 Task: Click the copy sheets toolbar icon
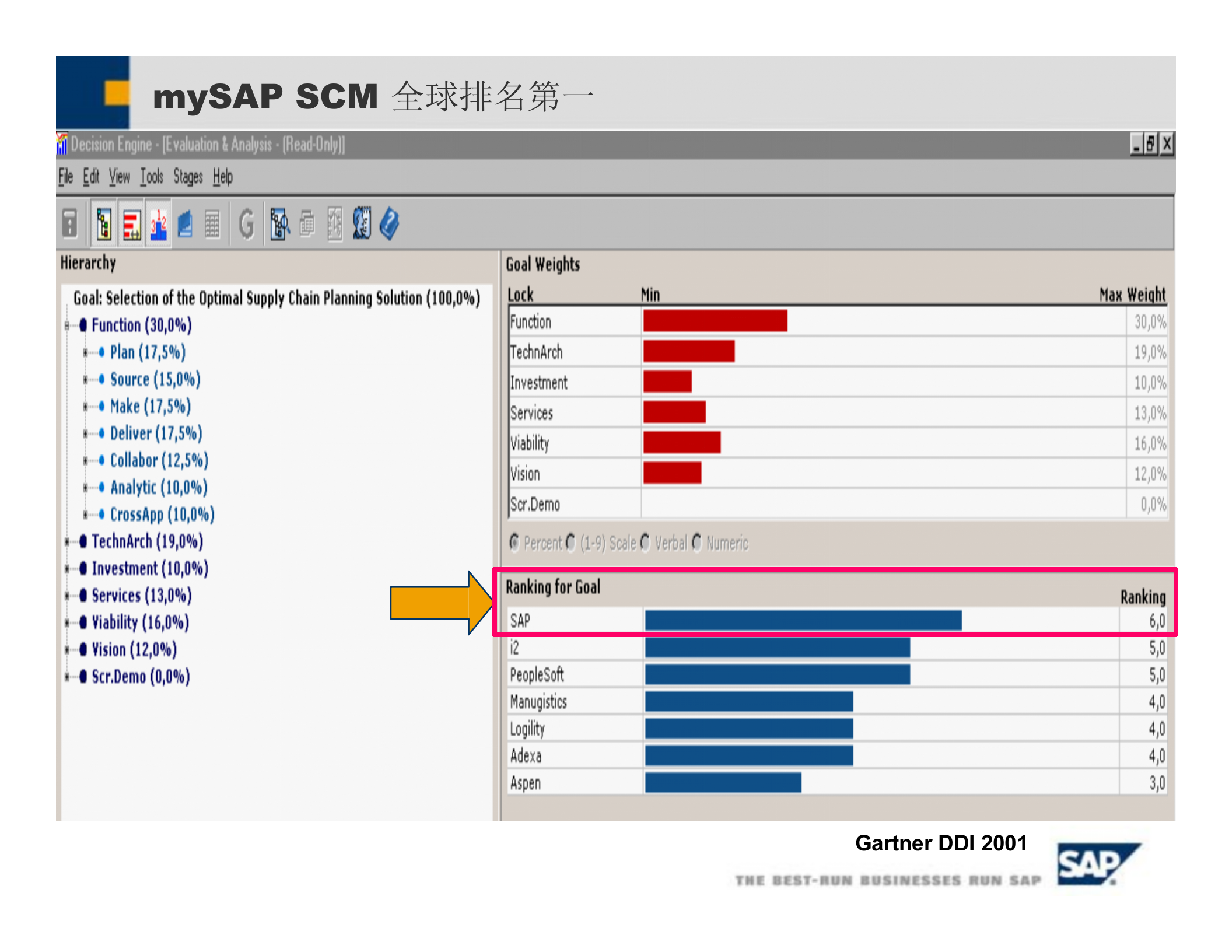point(307,225)
